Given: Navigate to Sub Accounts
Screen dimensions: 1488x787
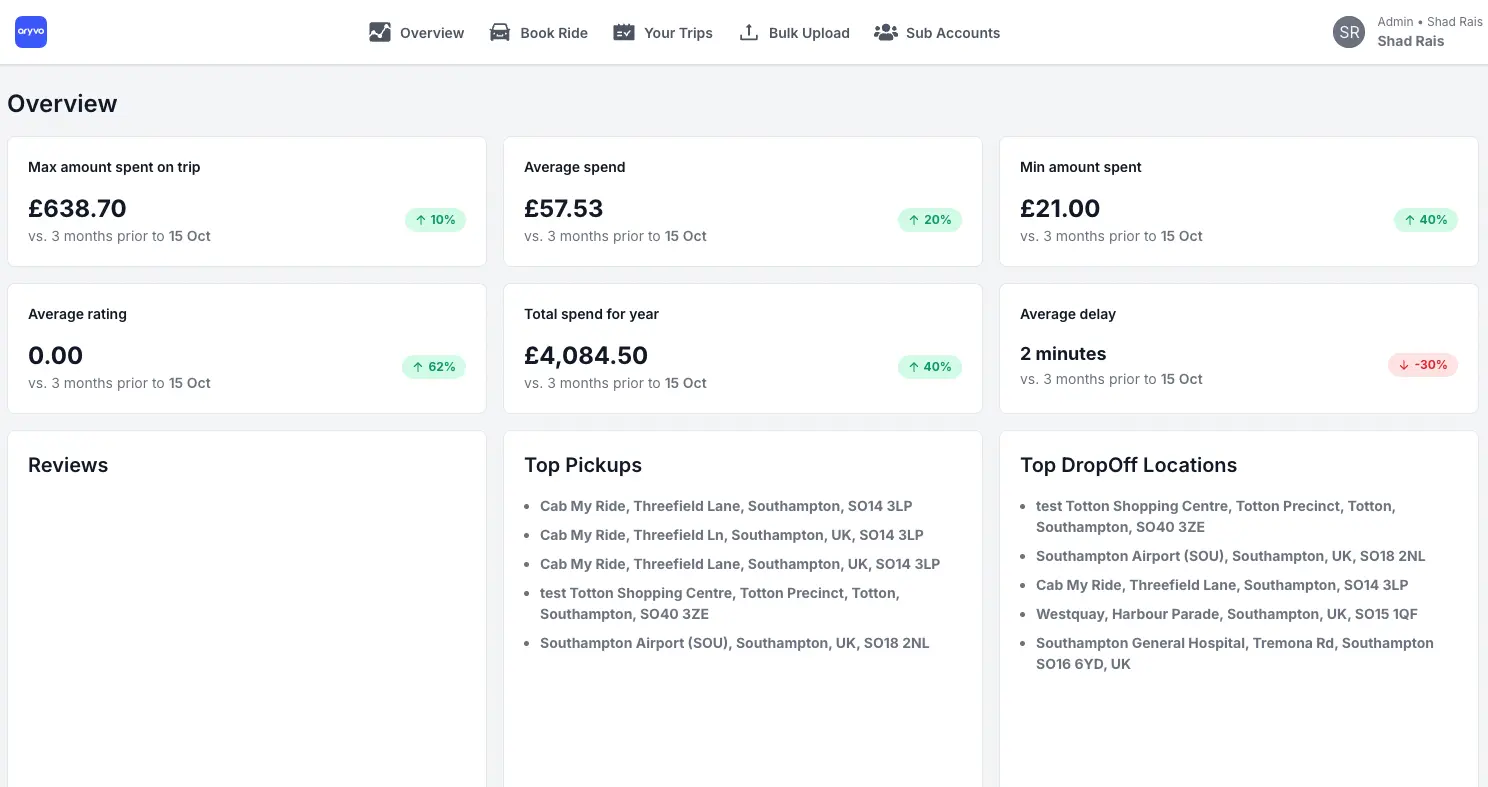Looking at the screenshot, I should [x=952, y=33].
